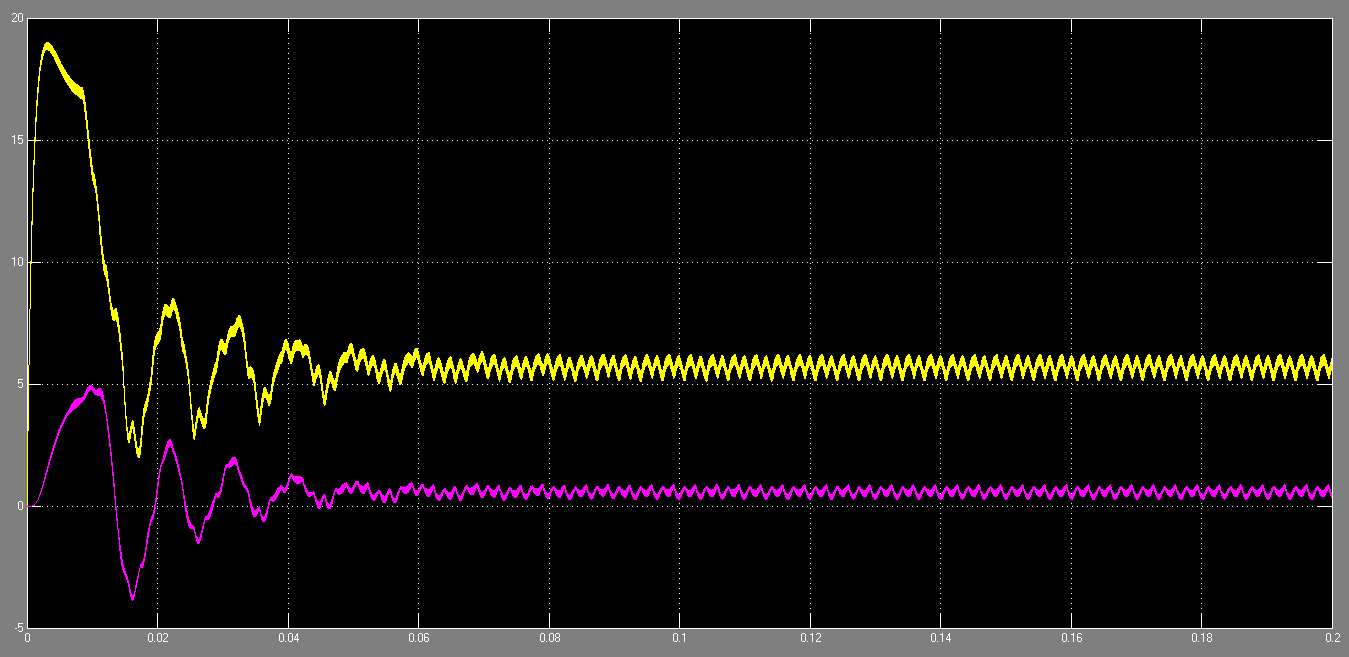Pick the 0.14 x-axis tick label
This screenshot has width=1349, height=657.
click(x=940, y=637)
